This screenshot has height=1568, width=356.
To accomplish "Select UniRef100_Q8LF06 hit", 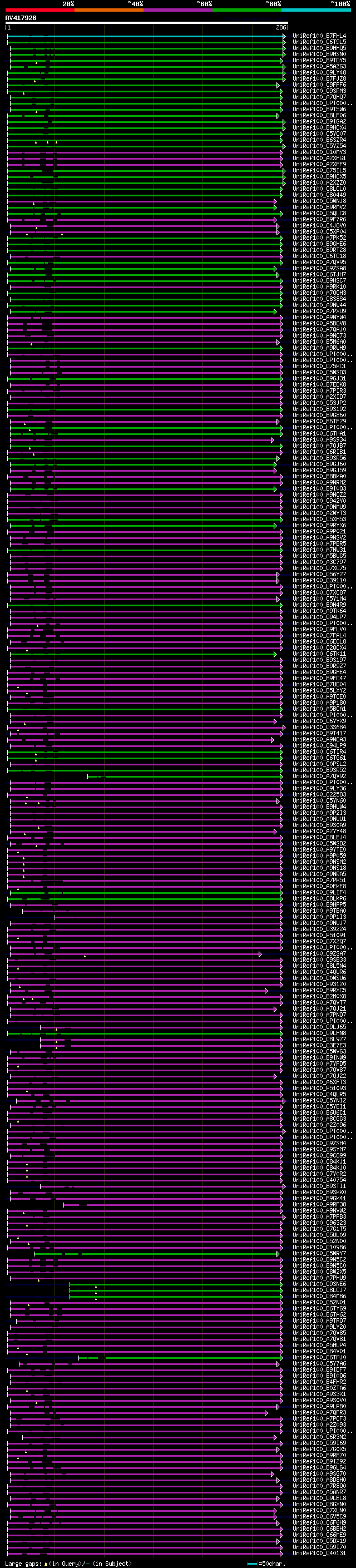I will click(319, 116).
